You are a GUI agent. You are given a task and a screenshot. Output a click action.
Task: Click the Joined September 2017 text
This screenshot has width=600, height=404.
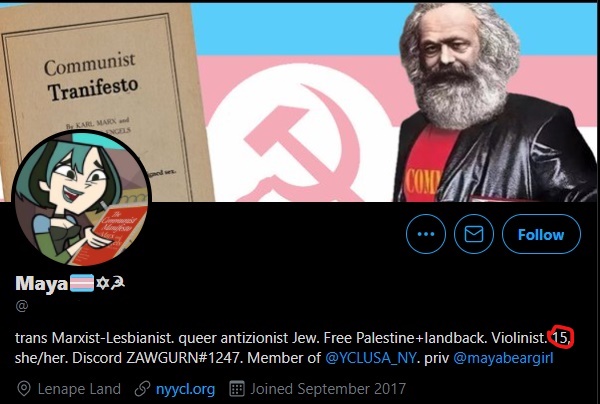(x=328, y=389)
